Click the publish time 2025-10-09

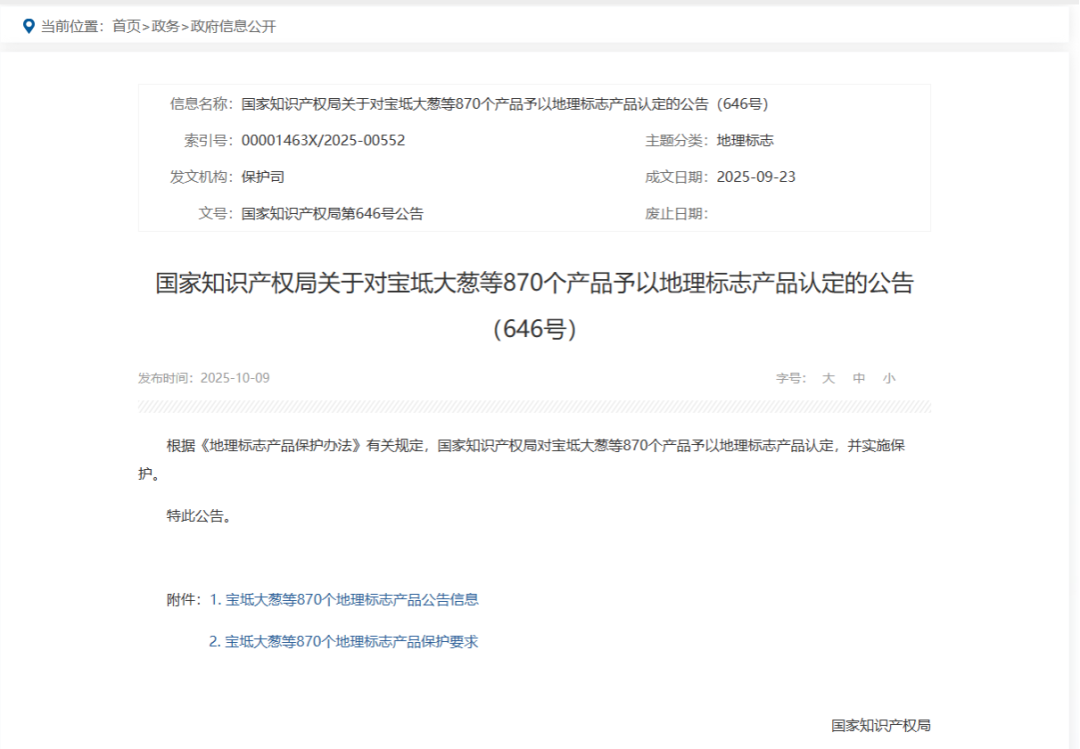234,378
